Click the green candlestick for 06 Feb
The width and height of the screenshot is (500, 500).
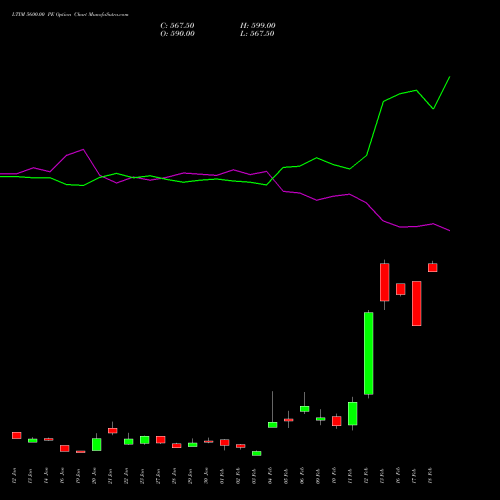[x=305, y=409]
